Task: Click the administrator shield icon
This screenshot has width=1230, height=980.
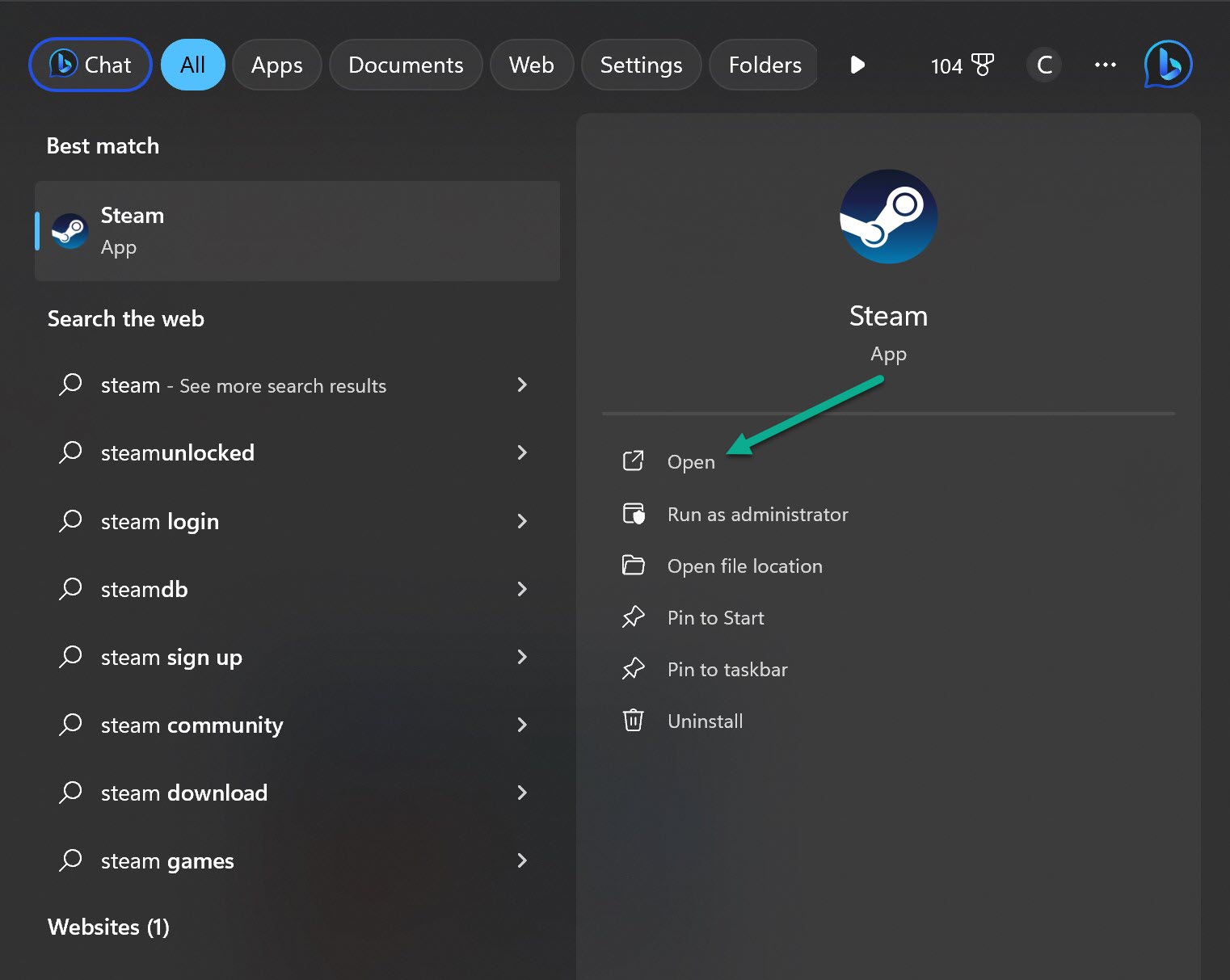Action: [634, 514]
